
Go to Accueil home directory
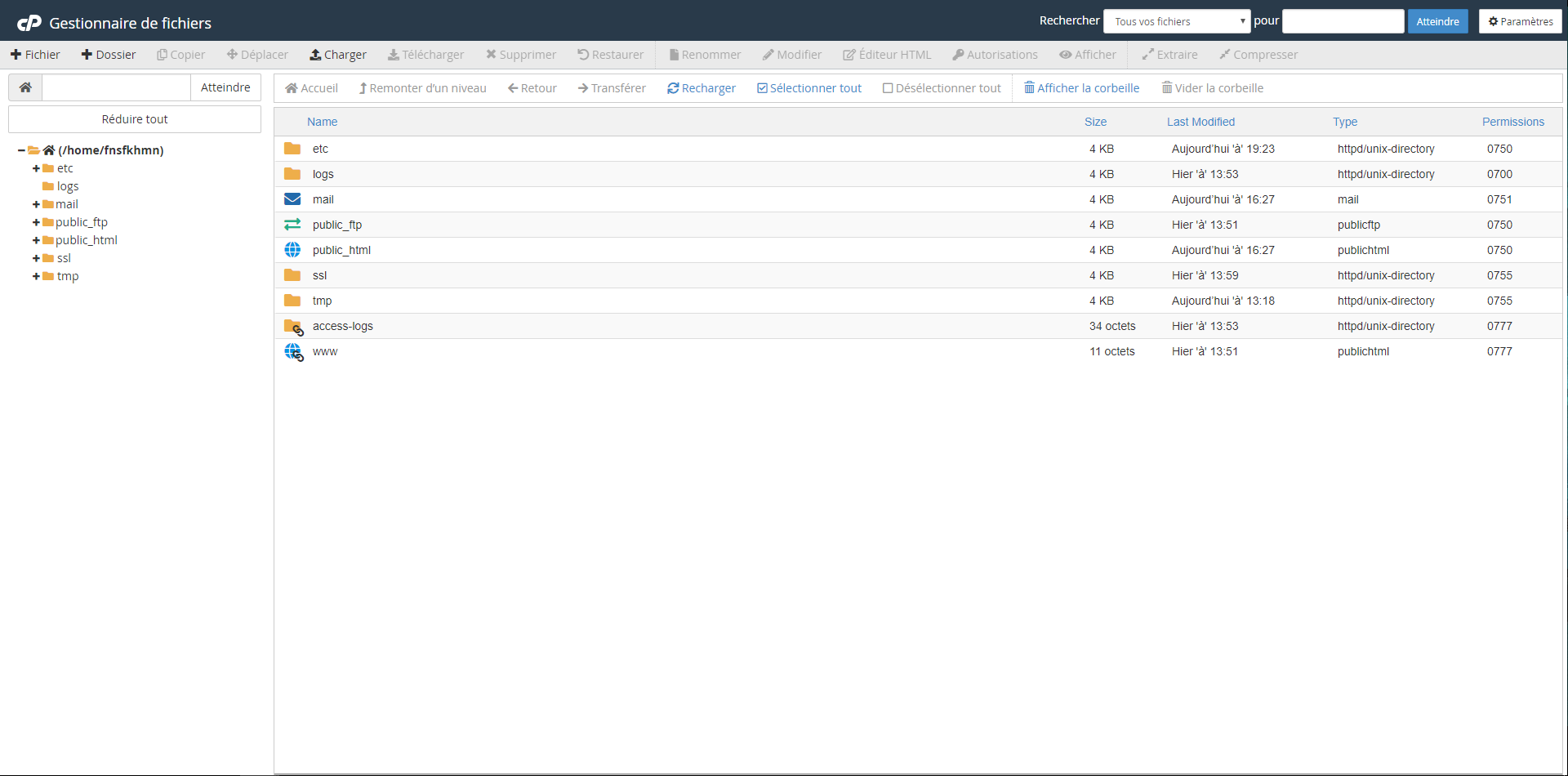pyautogui.click(x=311, y=88)
